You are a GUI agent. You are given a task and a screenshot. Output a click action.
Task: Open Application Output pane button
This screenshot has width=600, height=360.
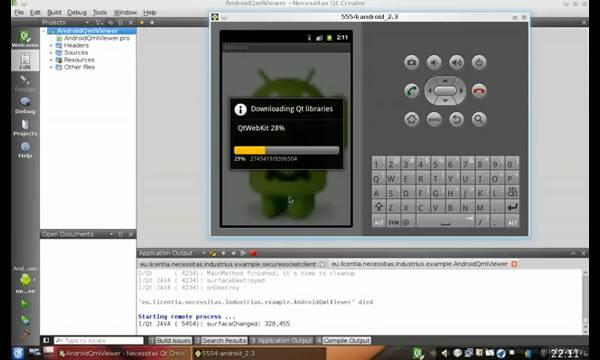281,340
